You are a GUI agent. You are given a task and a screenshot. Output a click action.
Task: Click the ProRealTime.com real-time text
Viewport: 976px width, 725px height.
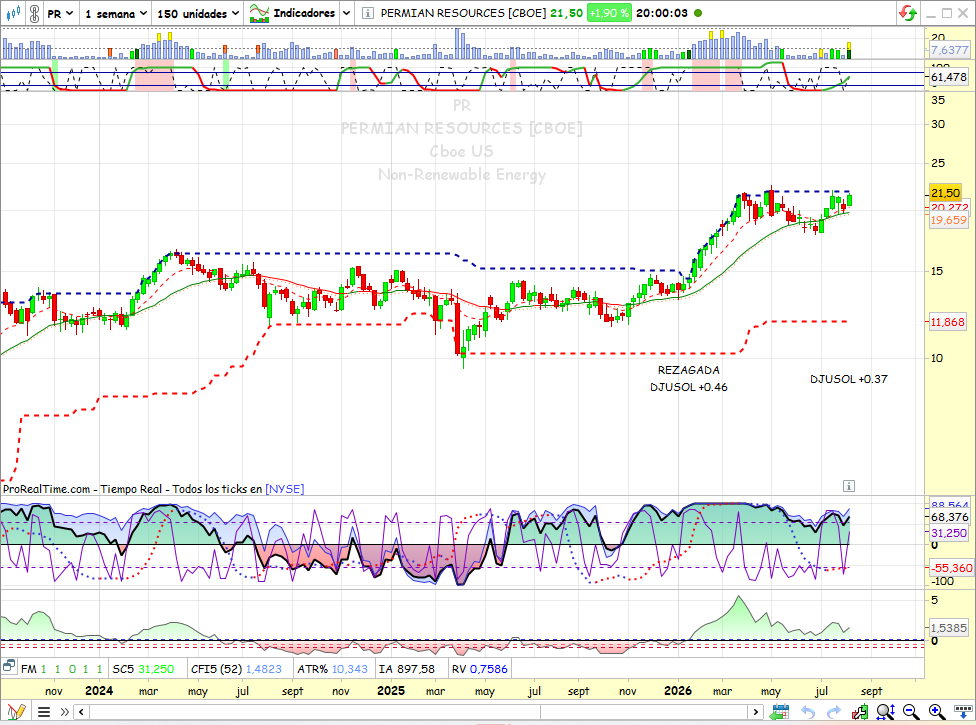pos(132,489)
